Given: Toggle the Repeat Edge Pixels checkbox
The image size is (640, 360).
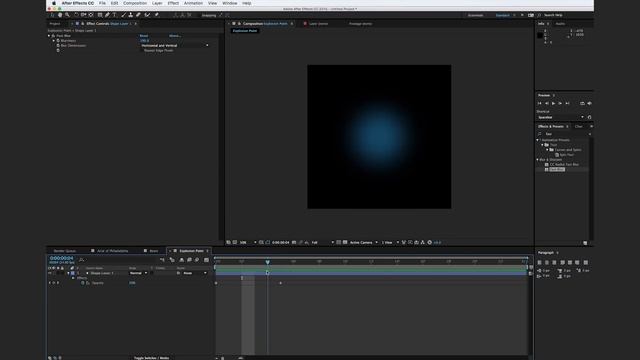Looking at the screenshot, I should click(142, 51).
